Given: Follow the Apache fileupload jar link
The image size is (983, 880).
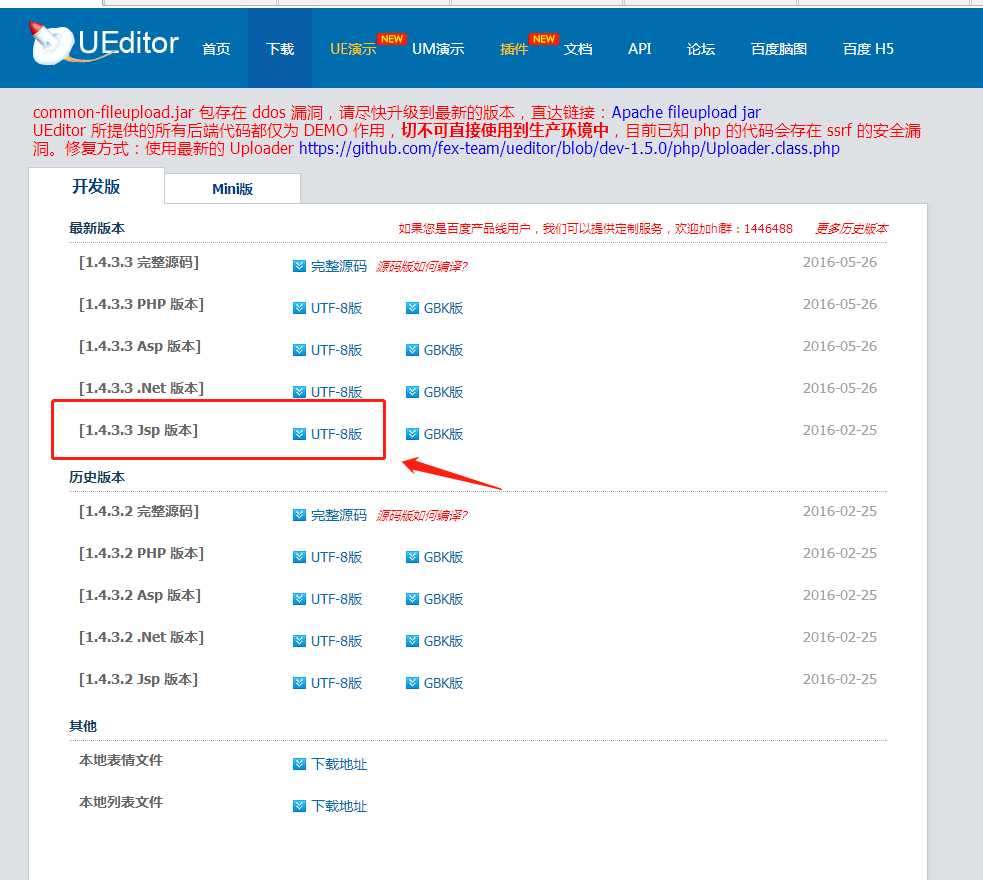Looking at the screenshot, I should point(686,112).
